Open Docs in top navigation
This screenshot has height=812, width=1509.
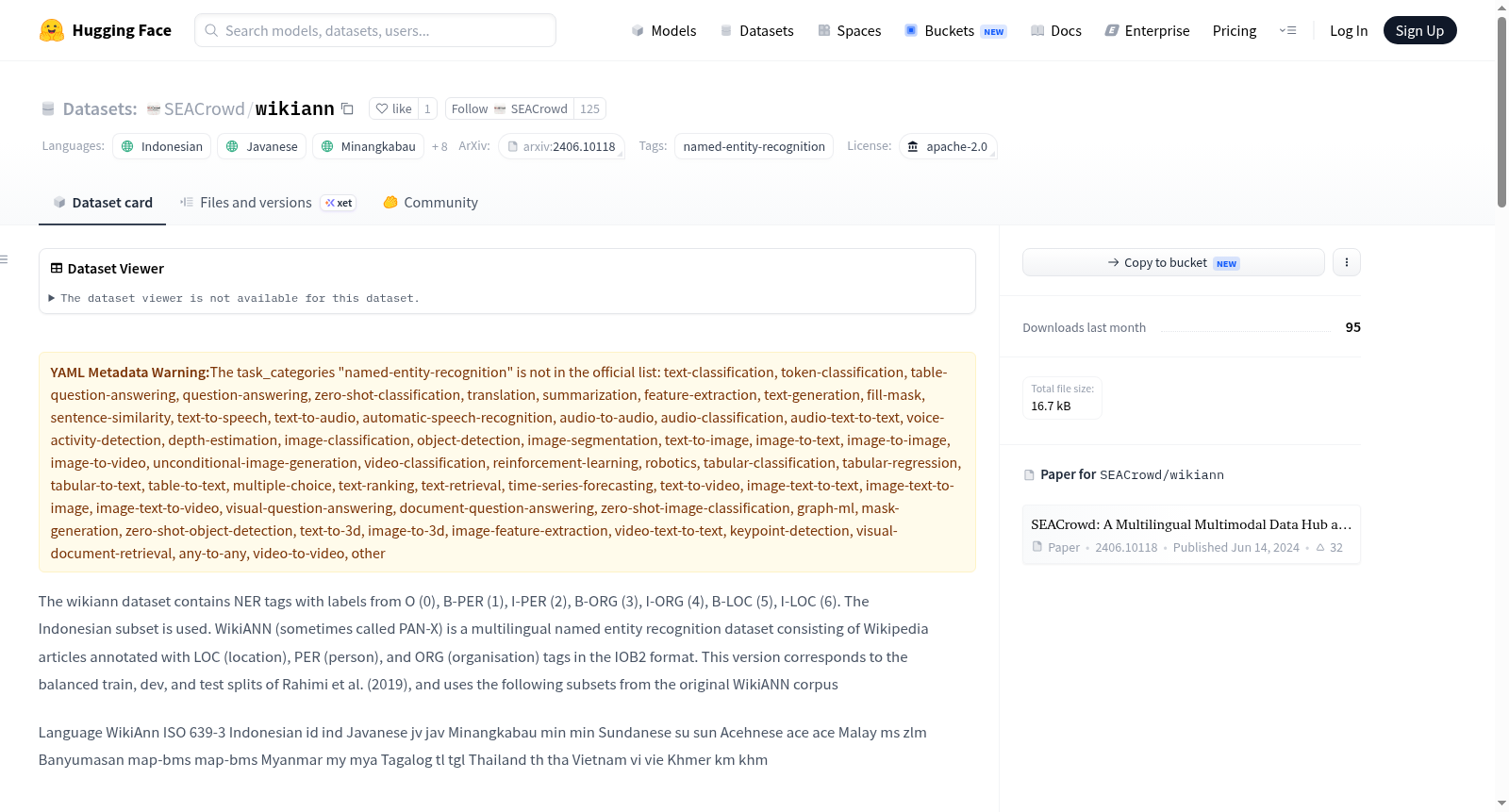coord(1056,30)
